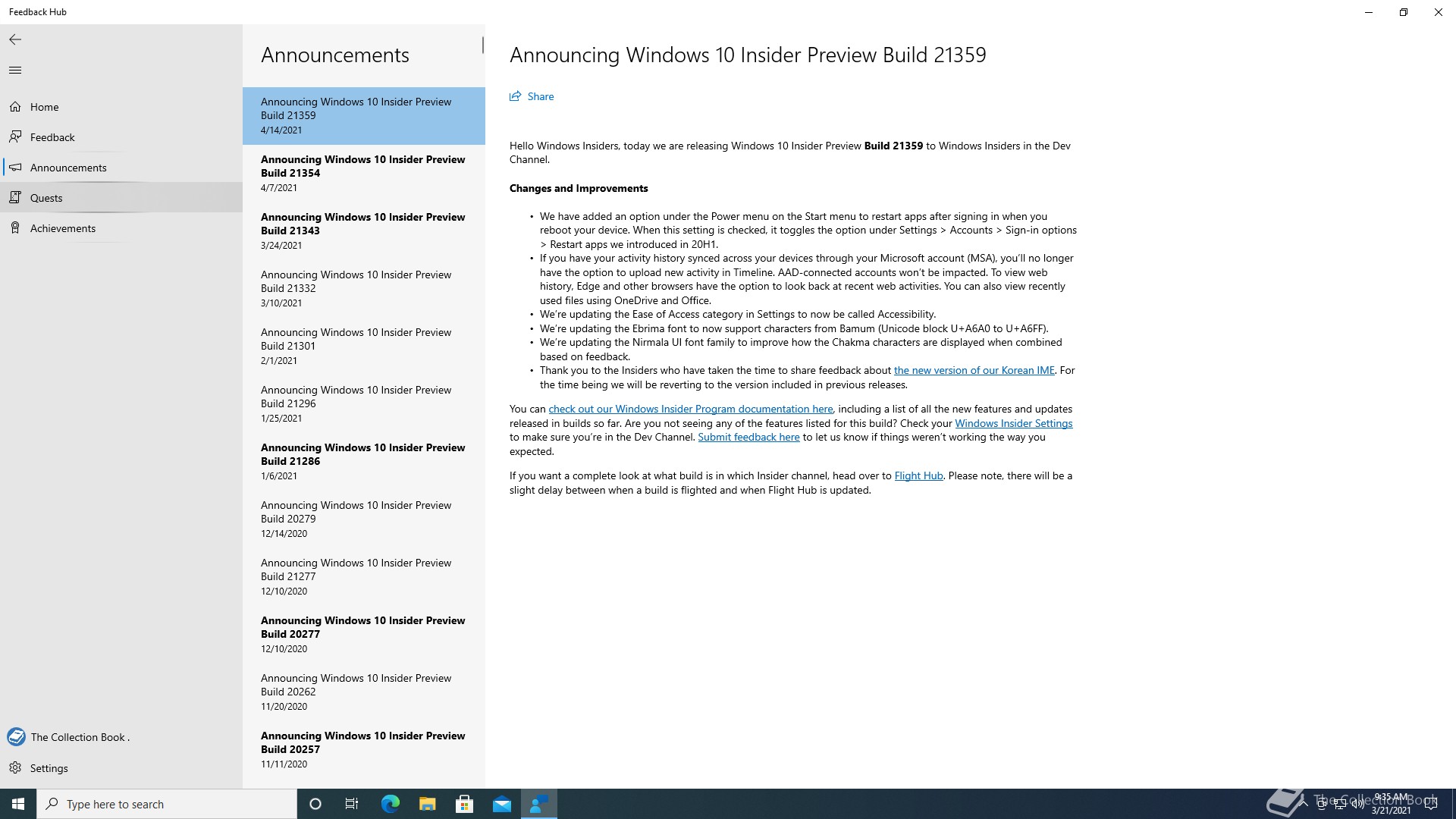
Task: Click the announcements list scrollbar
Action: [482, 45]
